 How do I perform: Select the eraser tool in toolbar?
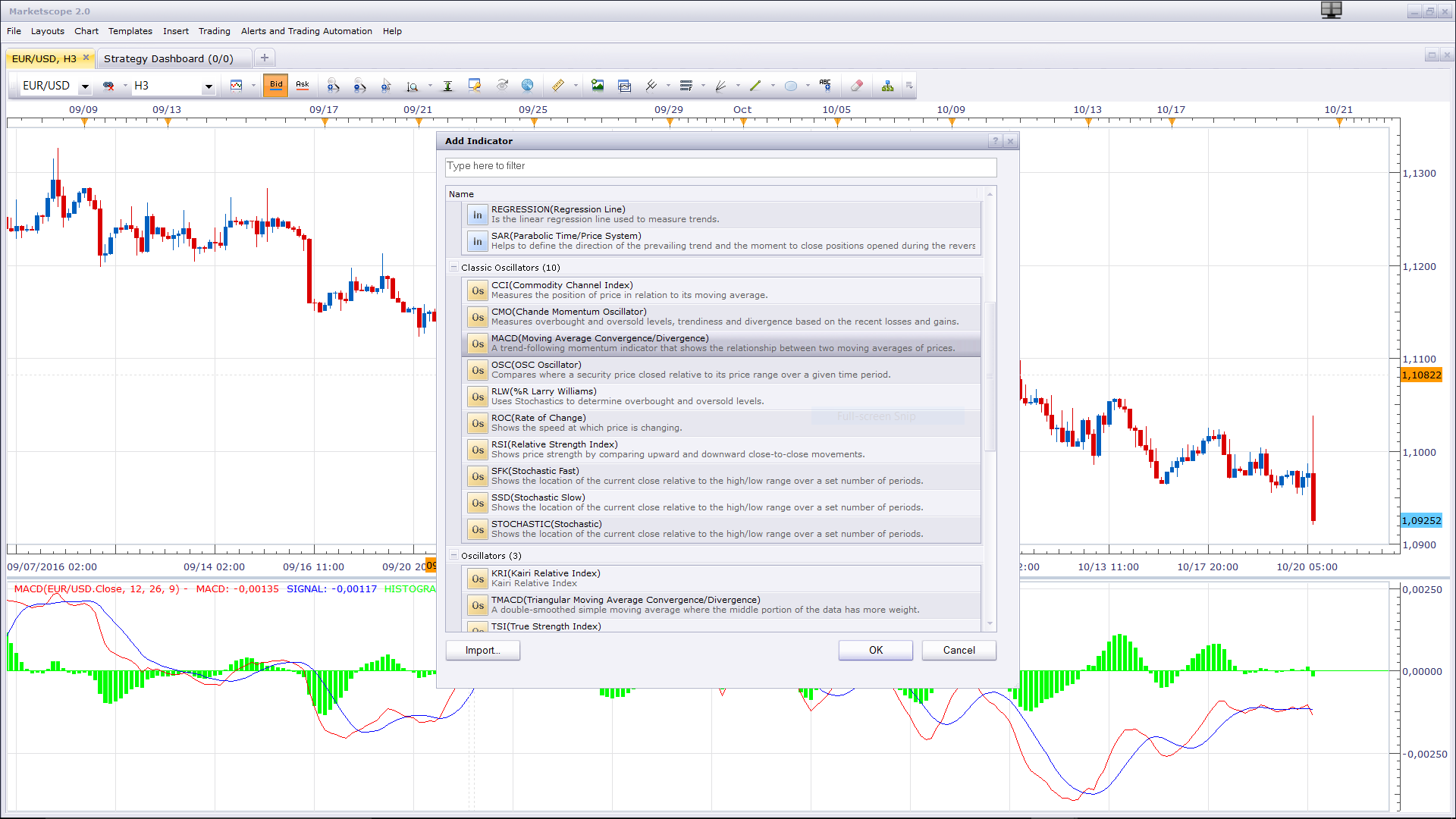point(857,86)
